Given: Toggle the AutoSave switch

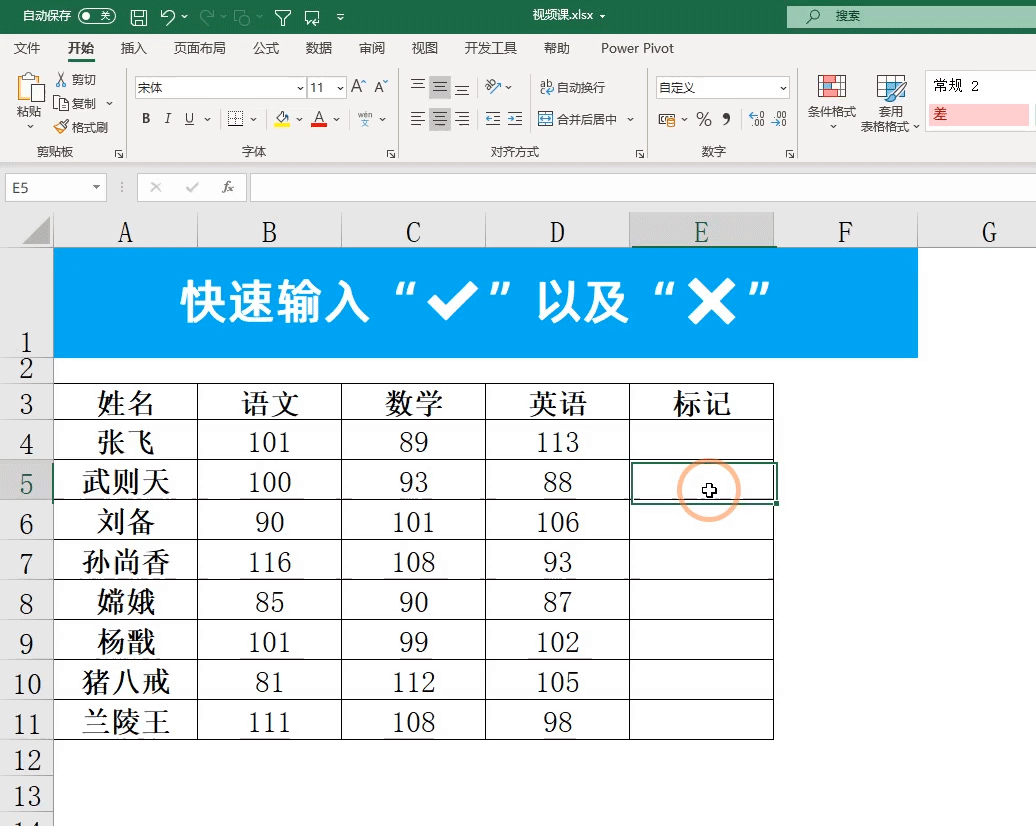Looking at the screenshot, I should tap(96, 16).
